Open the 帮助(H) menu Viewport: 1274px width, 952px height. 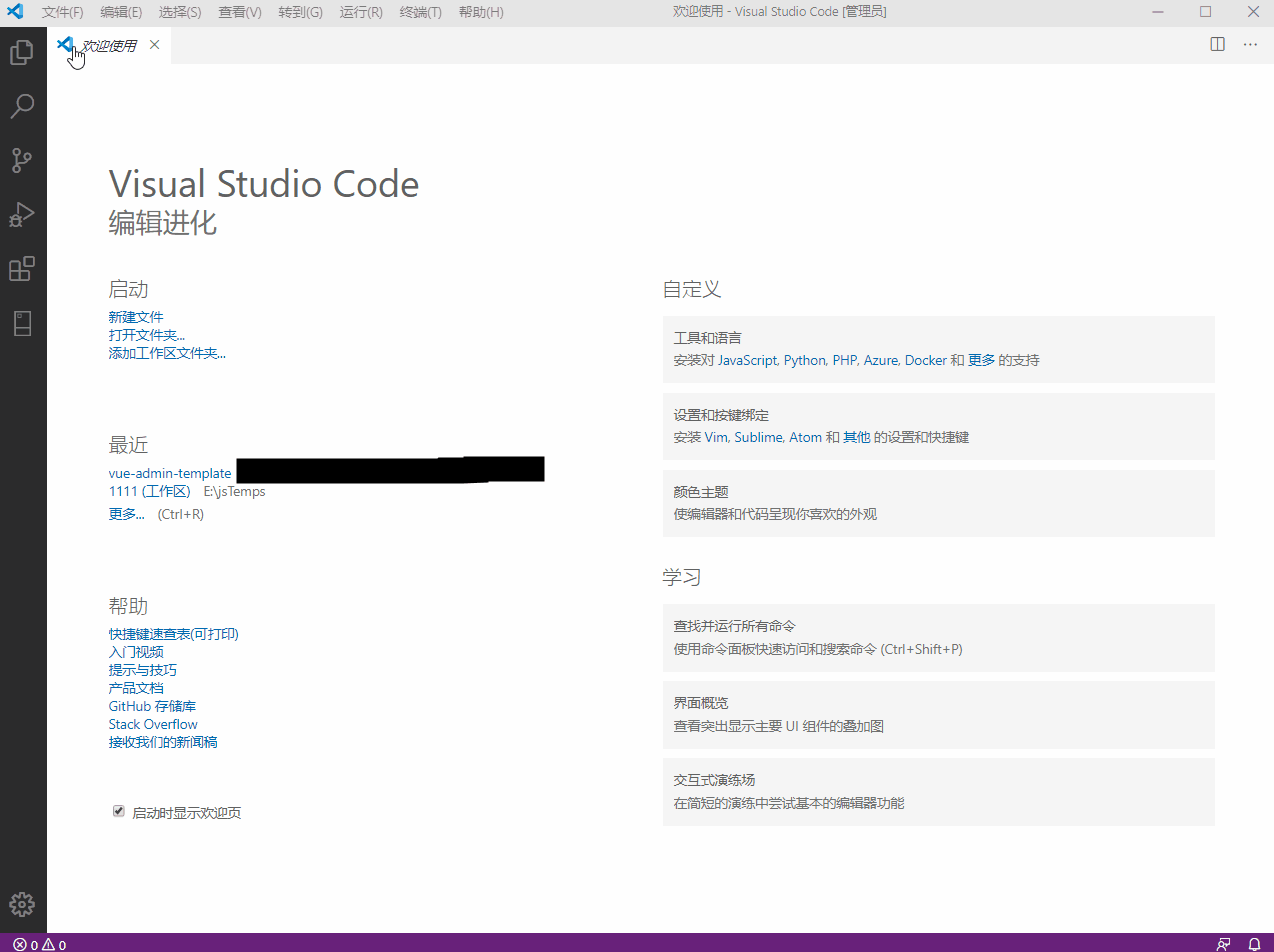(481, 12)
